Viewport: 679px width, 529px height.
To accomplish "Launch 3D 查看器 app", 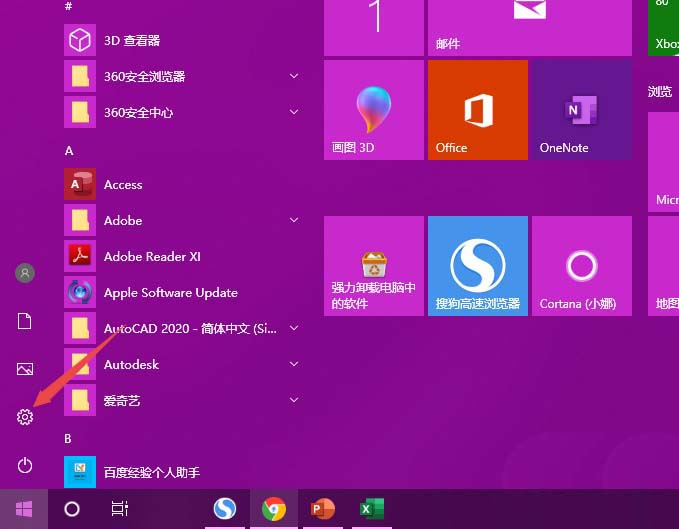I will point(182,40).
